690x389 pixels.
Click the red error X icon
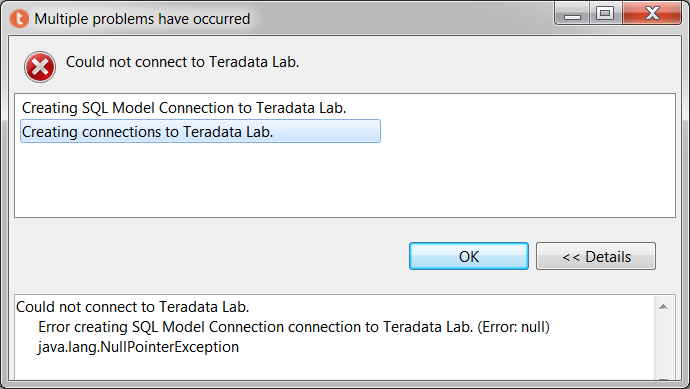pyautogui.click(x=40, y=67)
